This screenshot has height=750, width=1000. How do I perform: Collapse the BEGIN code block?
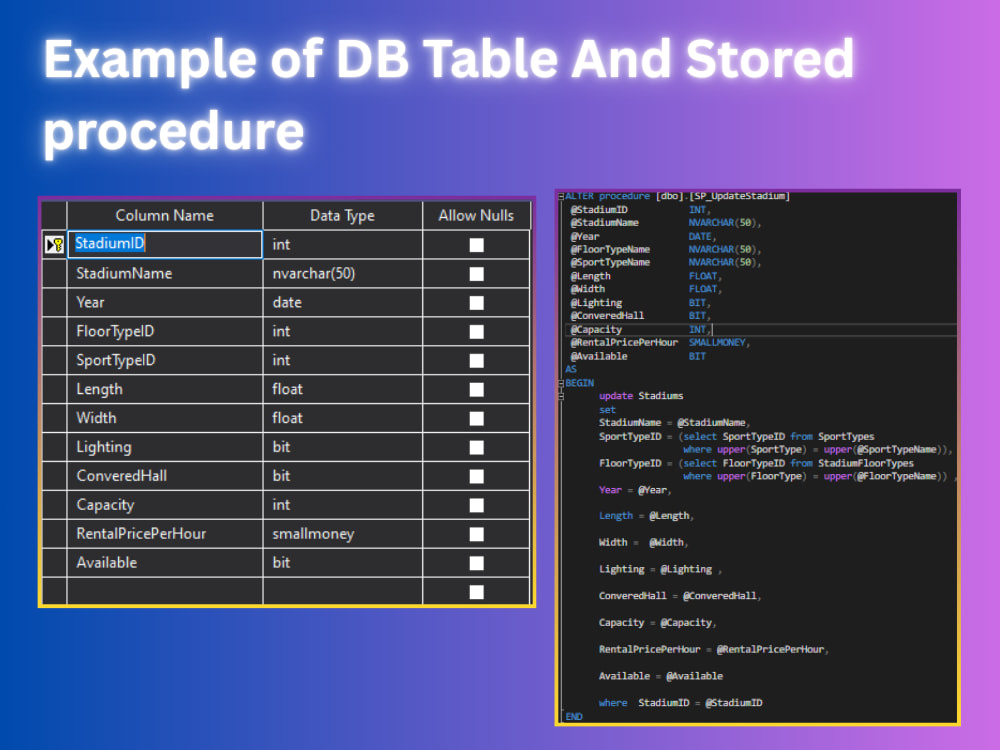pos(561,383)
